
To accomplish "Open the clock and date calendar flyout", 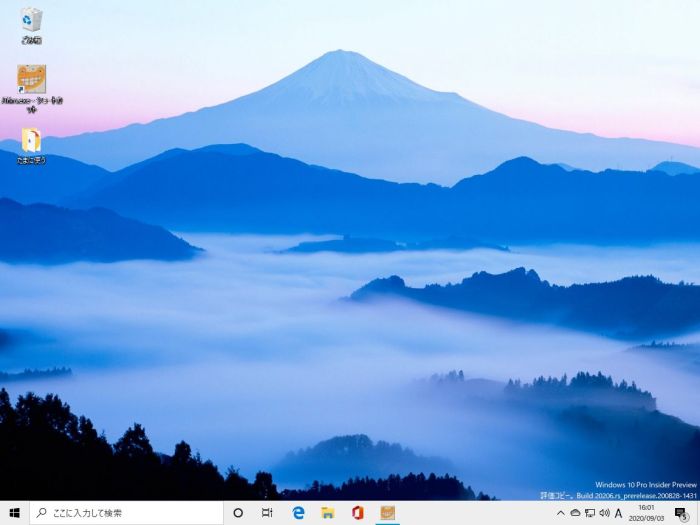I will (649, 513).
